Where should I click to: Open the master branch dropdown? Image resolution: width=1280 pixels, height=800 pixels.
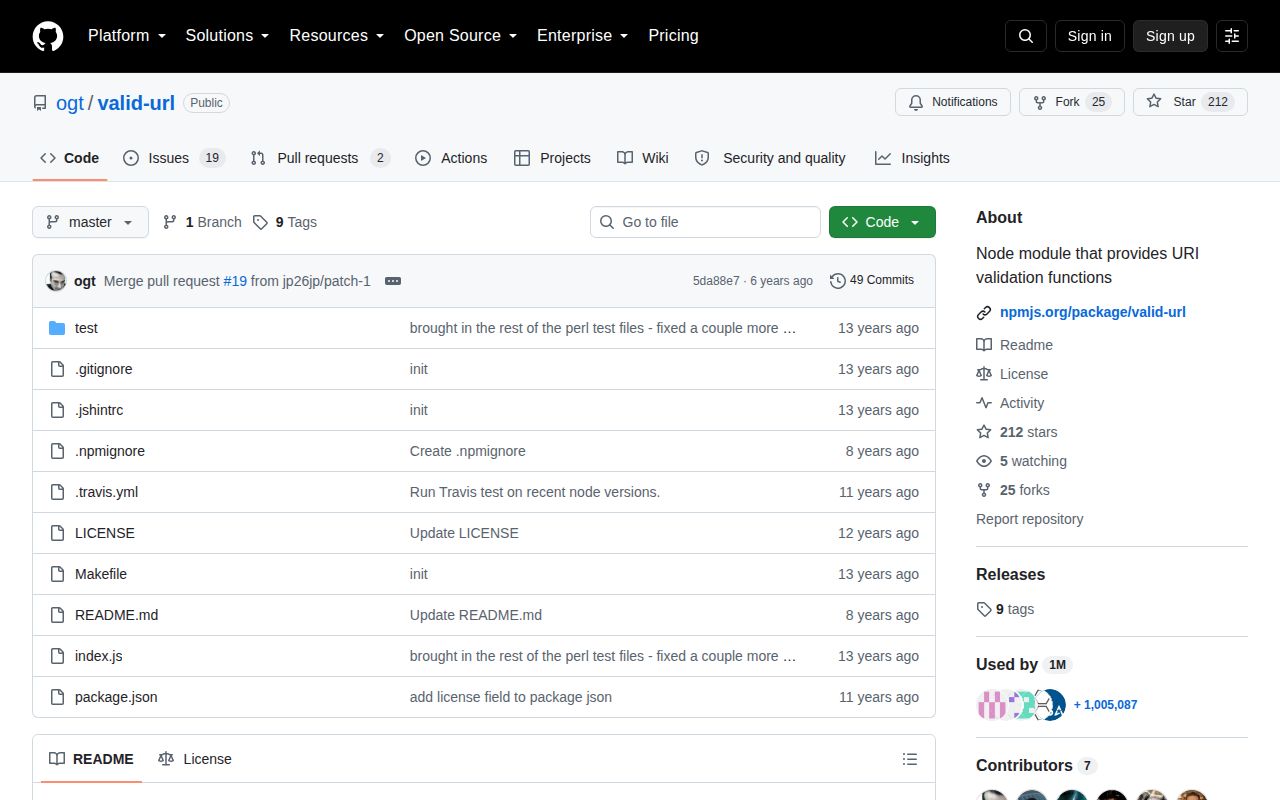[90, 222]
